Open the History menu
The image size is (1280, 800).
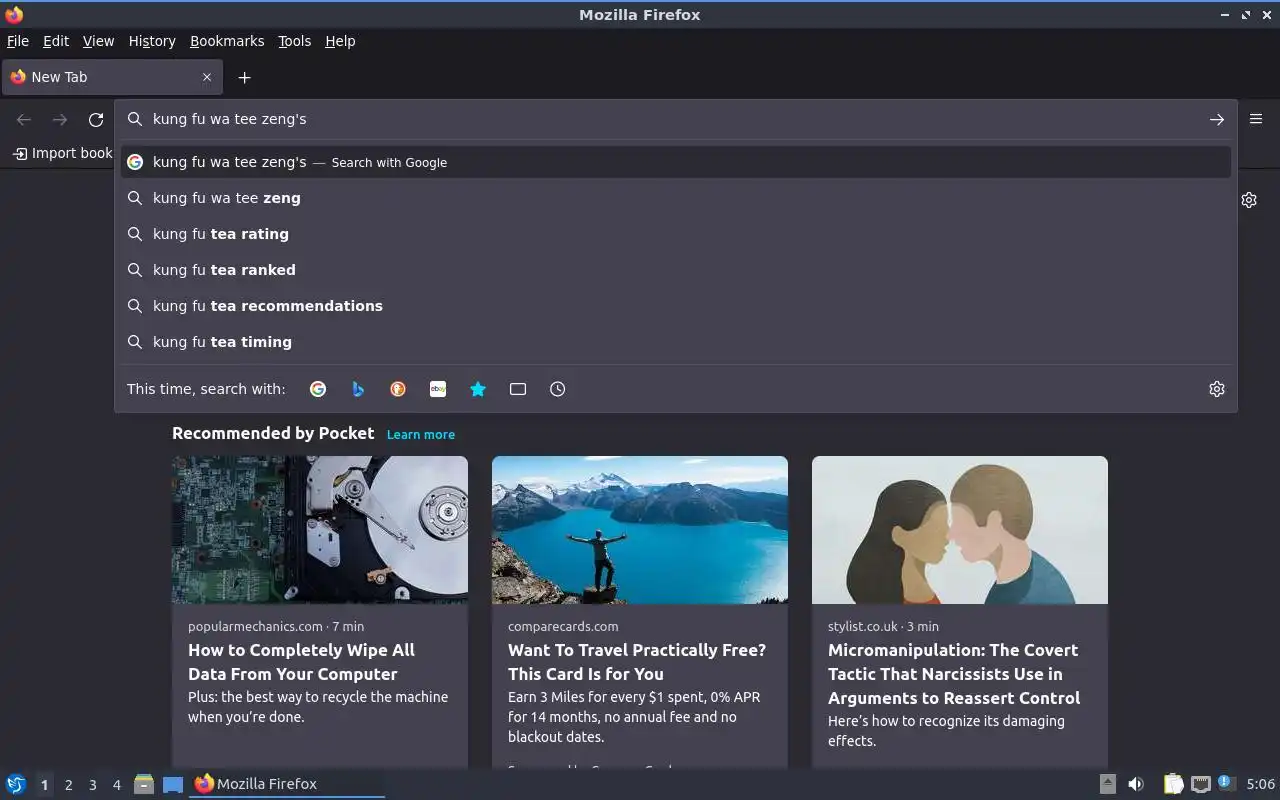click(x=152, y=41)
